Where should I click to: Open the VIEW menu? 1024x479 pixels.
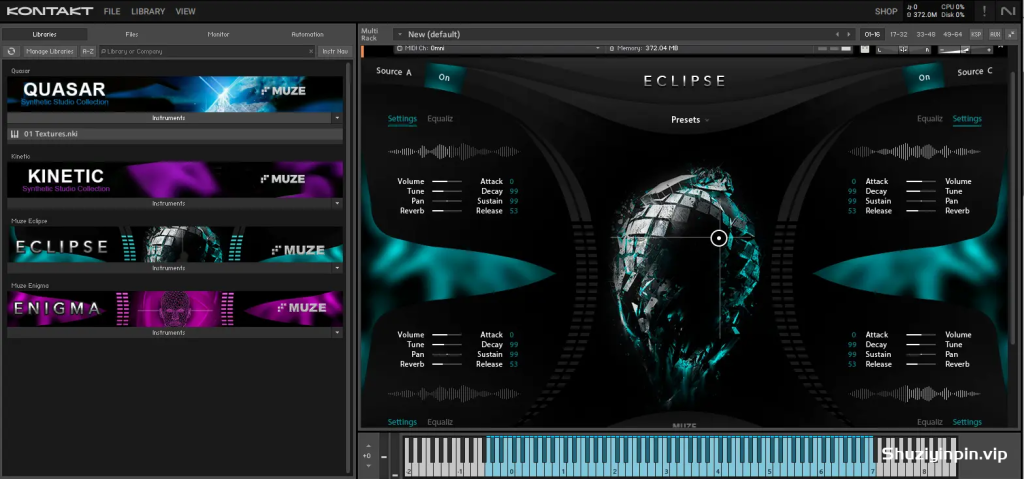(x=185, y=11)
